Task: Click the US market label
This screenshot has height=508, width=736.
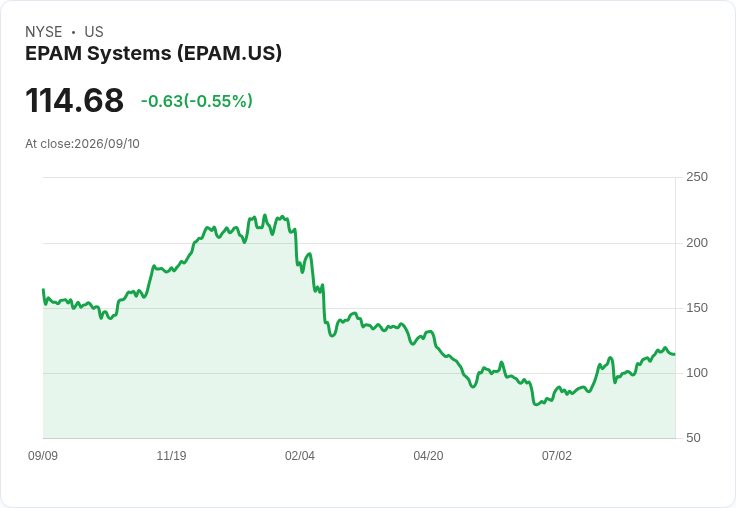Action: click(94, 32)
